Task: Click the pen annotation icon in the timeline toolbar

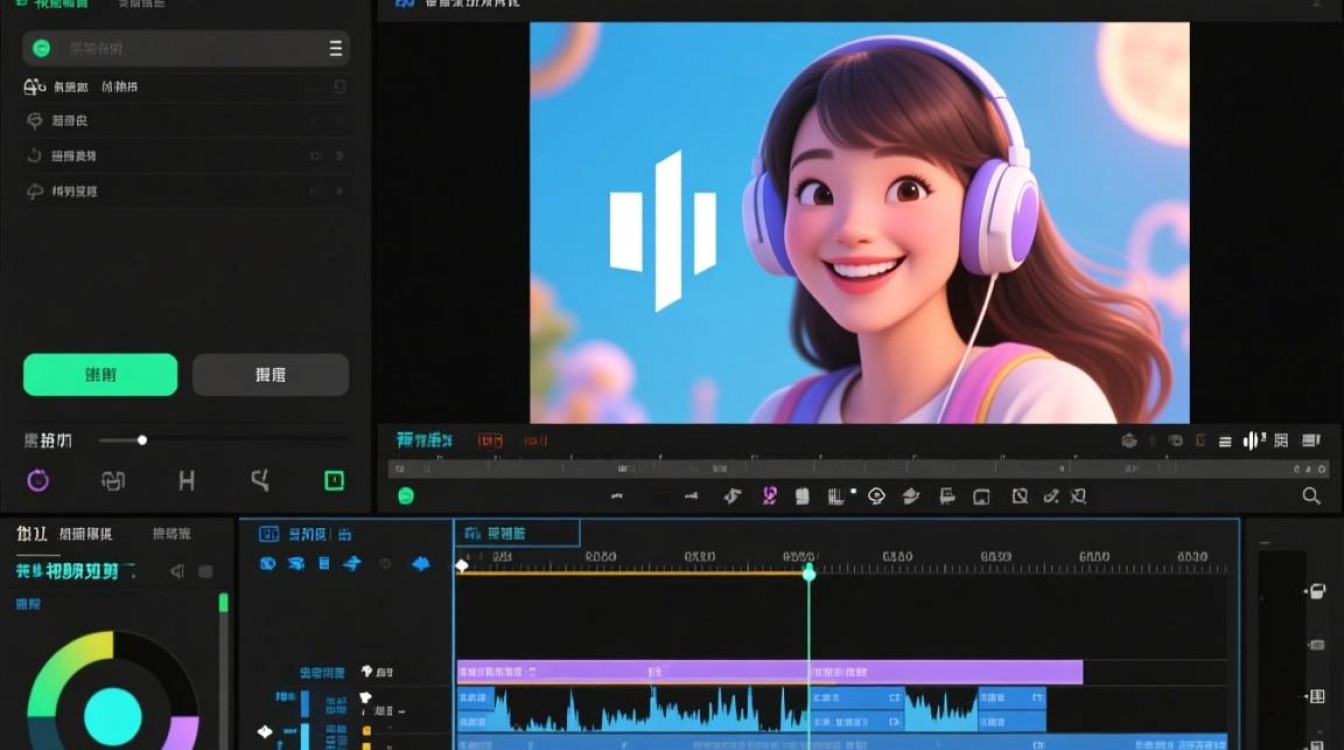Action: tap(1052, 496)
